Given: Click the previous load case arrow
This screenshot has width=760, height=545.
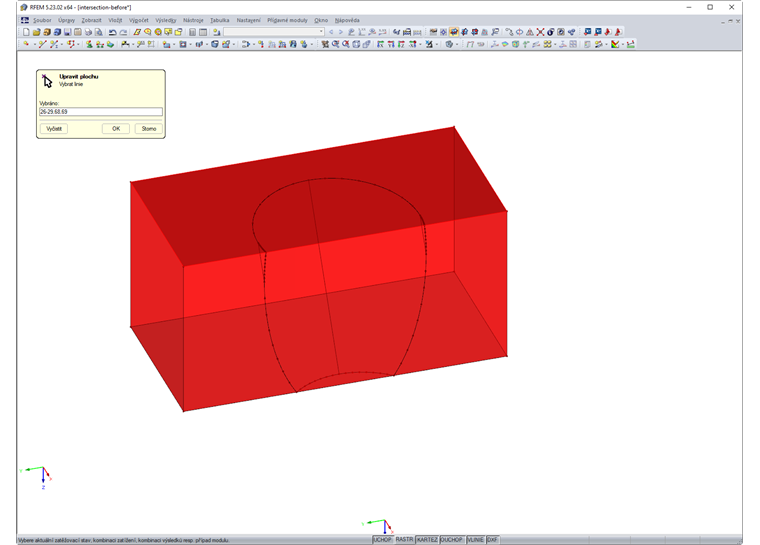Looking at the screenshot, I should [331, 32].
